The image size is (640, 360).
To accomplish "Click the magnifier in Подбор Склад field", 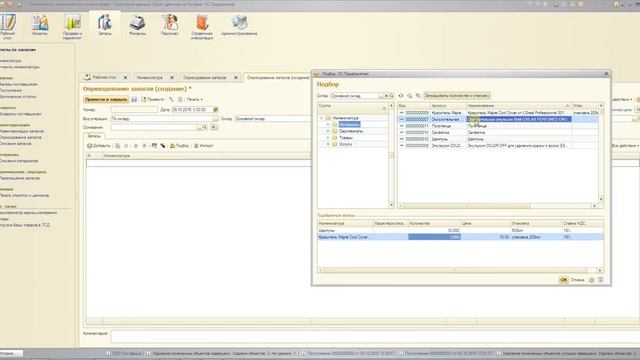I will (391, 96).
